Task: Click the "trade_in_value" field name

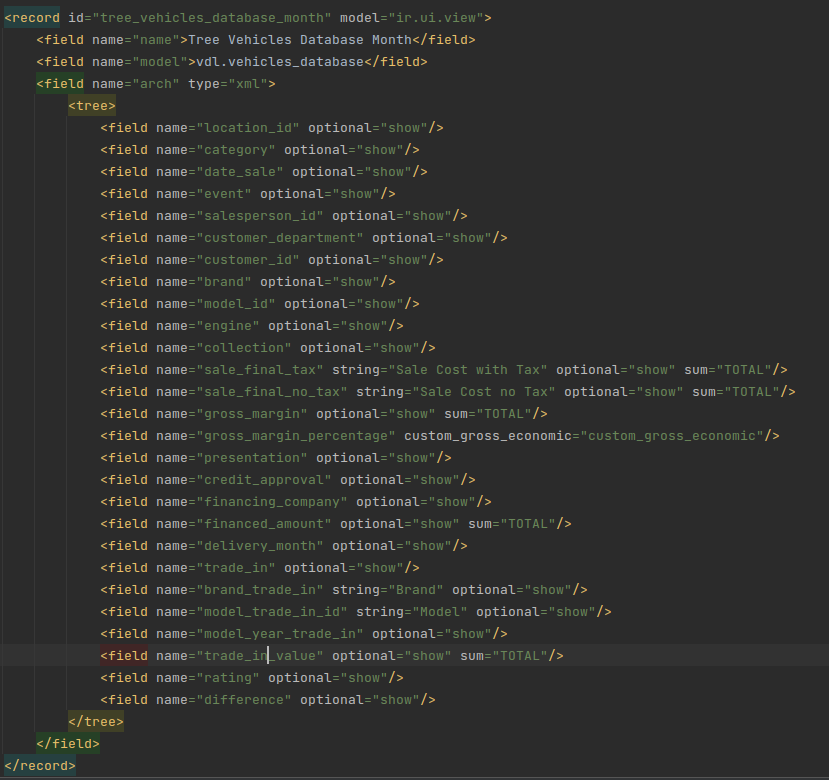Action: [x=260, y=656]
